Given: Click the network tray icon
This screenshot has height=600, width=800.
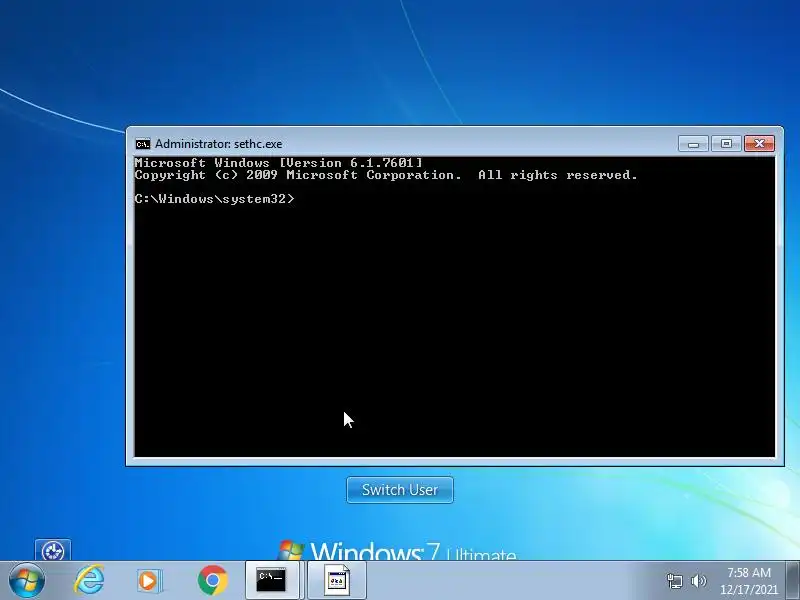Looking at the screenshot, I should (674, 581).
